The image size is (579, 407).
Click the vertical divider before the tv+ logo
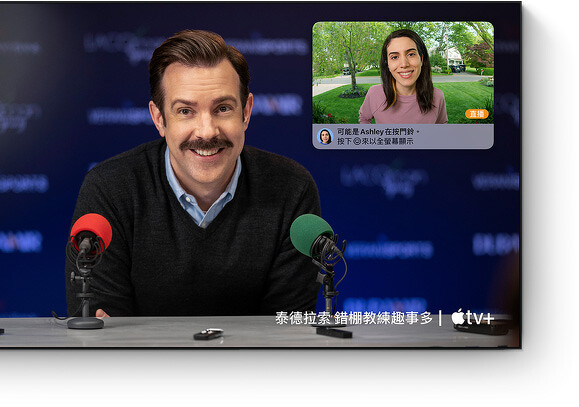pyautogui.click(x=440, y=318)
